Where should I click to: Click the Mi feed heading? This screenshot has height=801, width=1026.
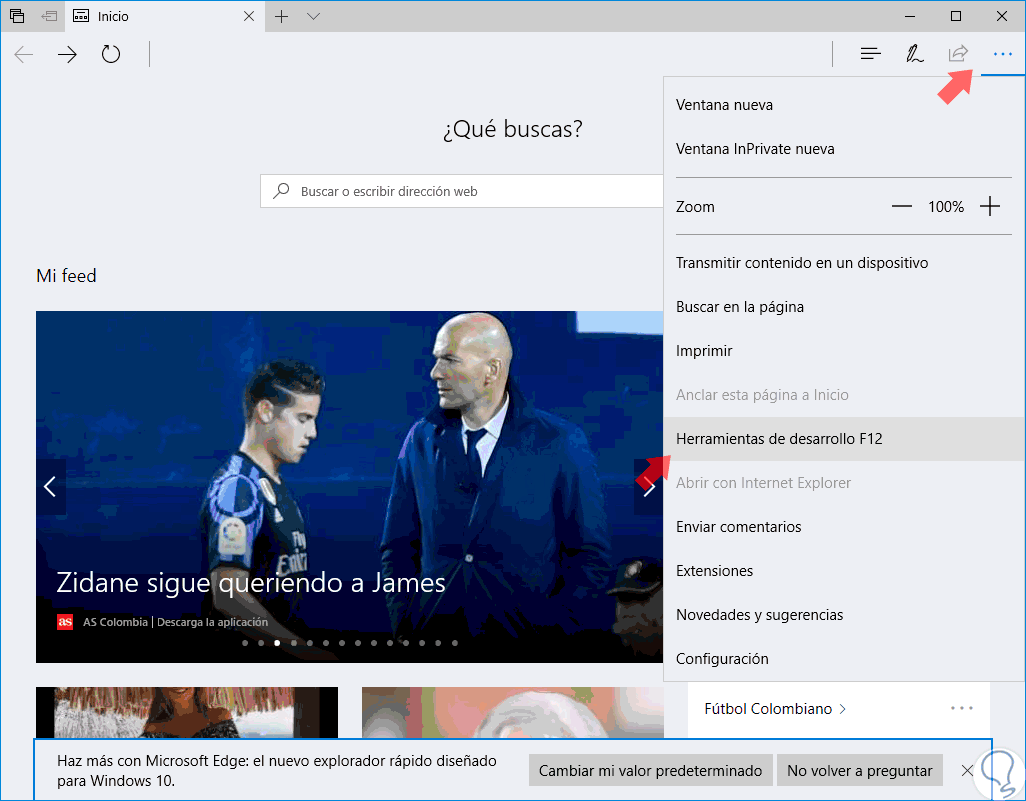coord(66,276)
